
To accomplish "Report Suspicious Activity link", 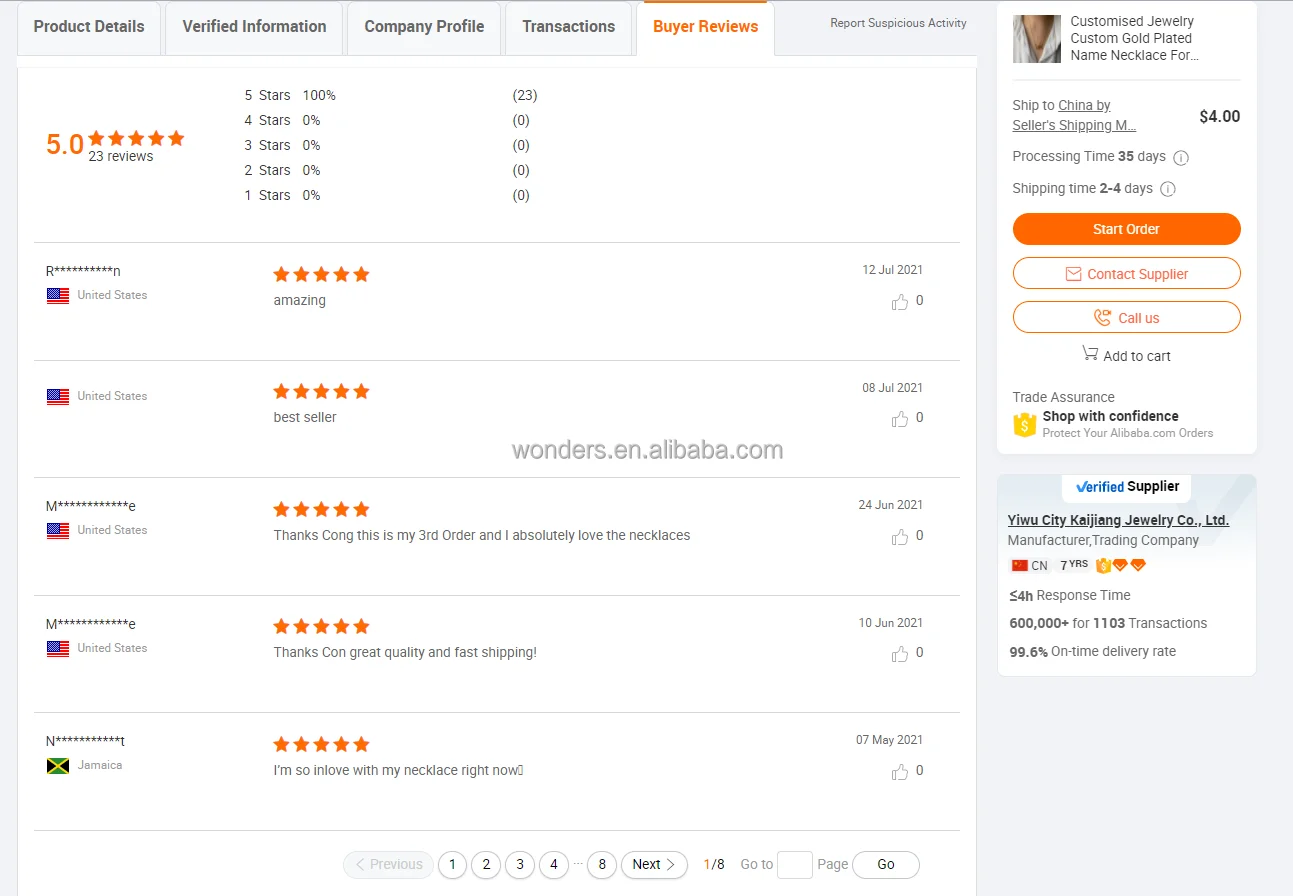I will click(x=898, y=23).
